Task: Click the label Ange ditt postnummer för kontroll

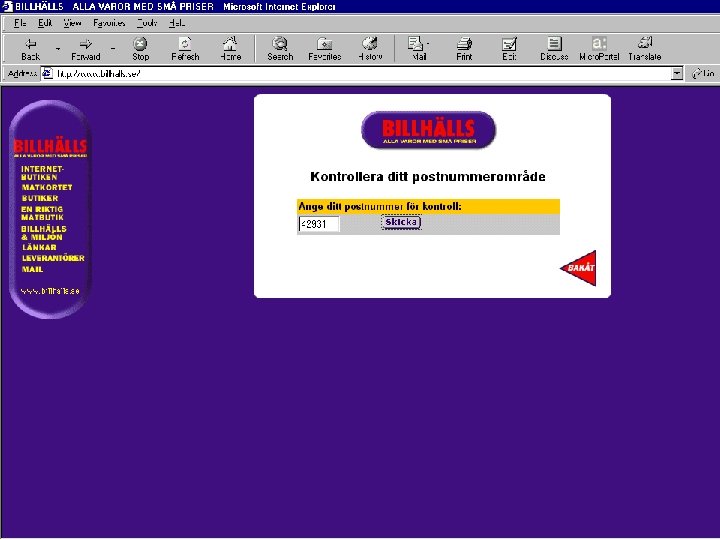Action: pos(380,207)
